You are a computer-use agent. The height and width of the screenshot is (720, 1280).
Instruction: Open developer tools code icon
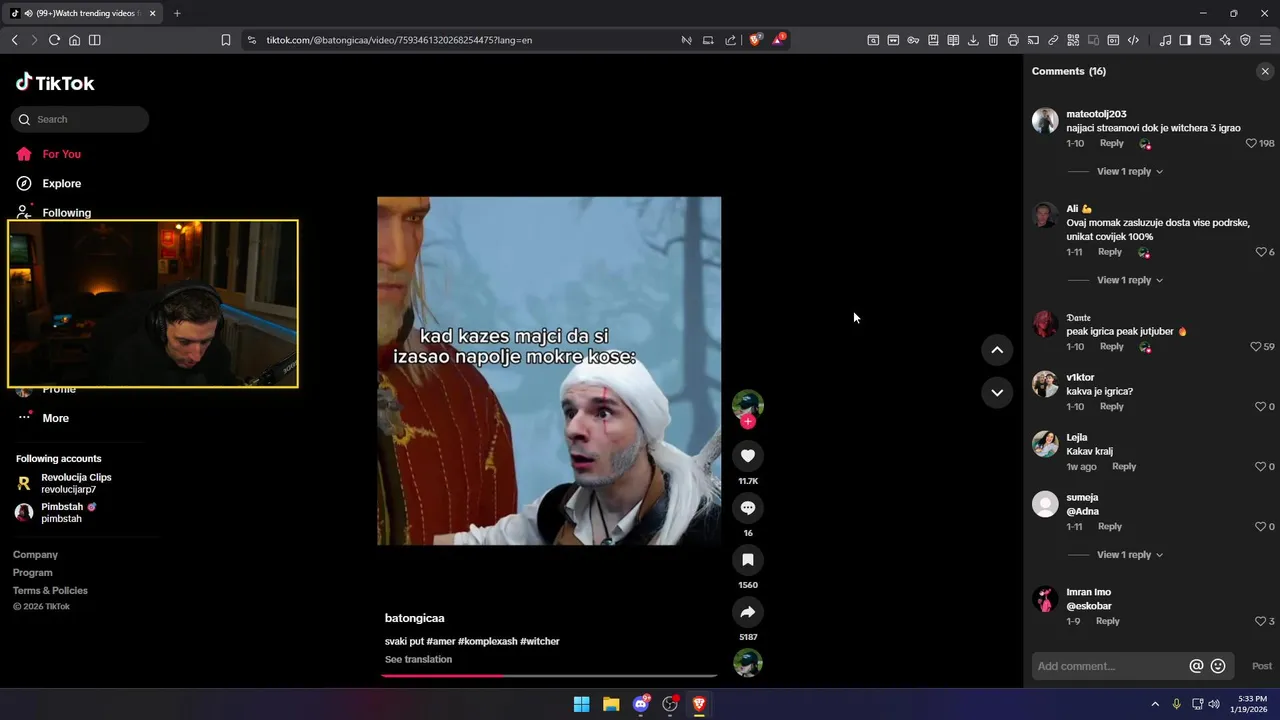(x=1133, y=40)
